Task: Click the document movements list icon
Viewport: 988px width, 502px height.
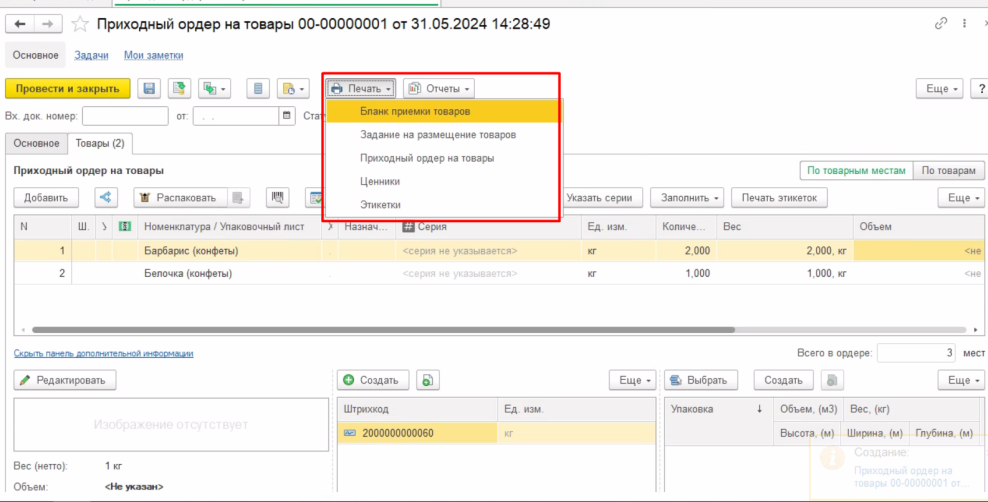Action: [x=259, y=89]
